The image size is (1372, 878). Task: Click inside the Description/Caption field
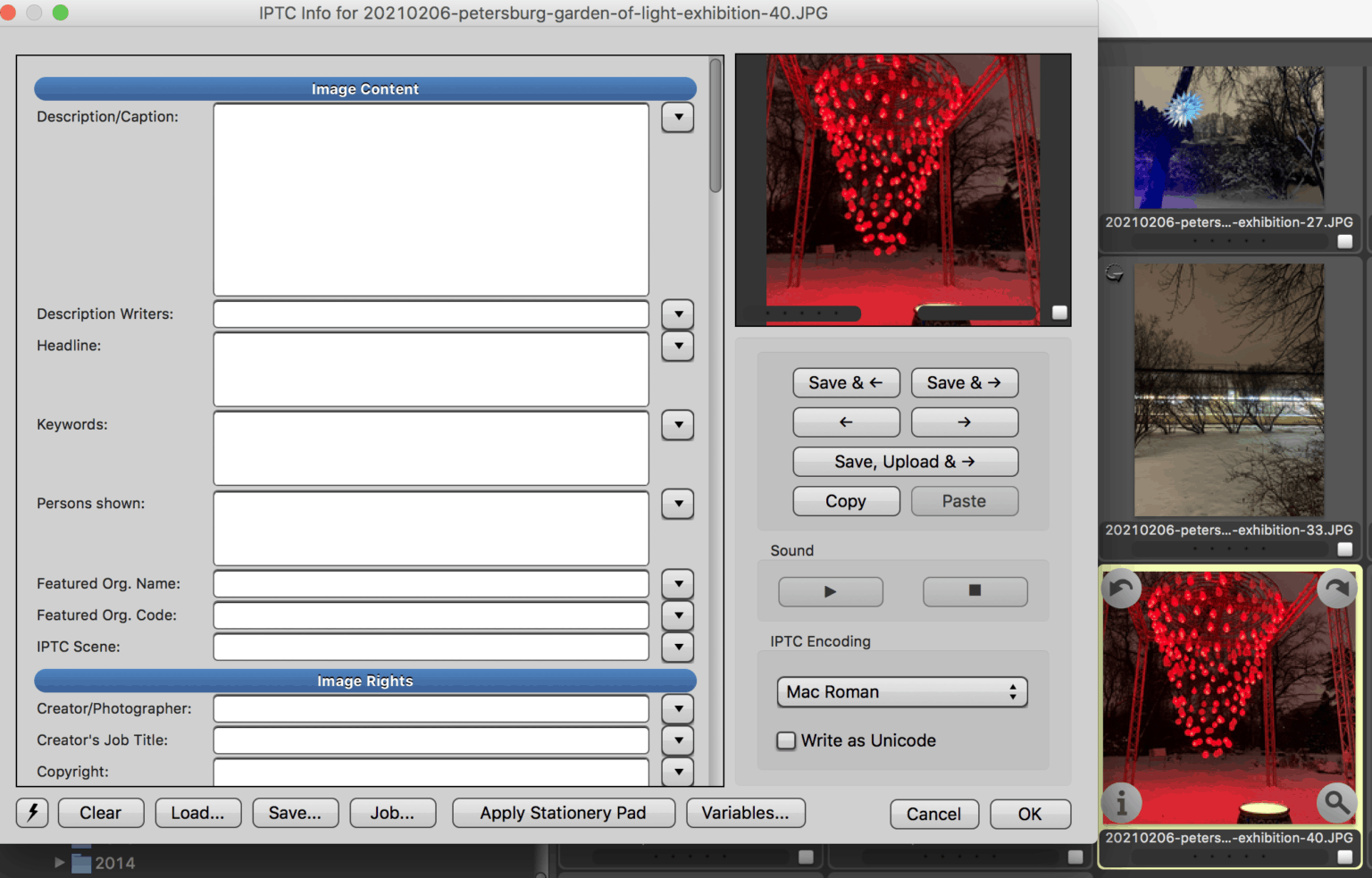click(430, 198)
